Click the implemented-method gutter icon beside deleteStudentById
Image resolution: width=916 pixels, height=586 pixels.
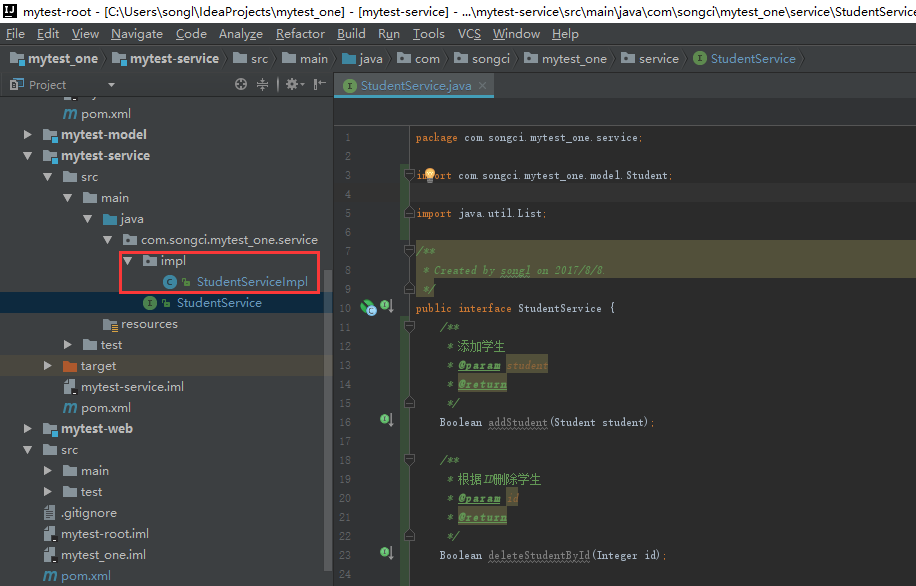click(386, 553)
